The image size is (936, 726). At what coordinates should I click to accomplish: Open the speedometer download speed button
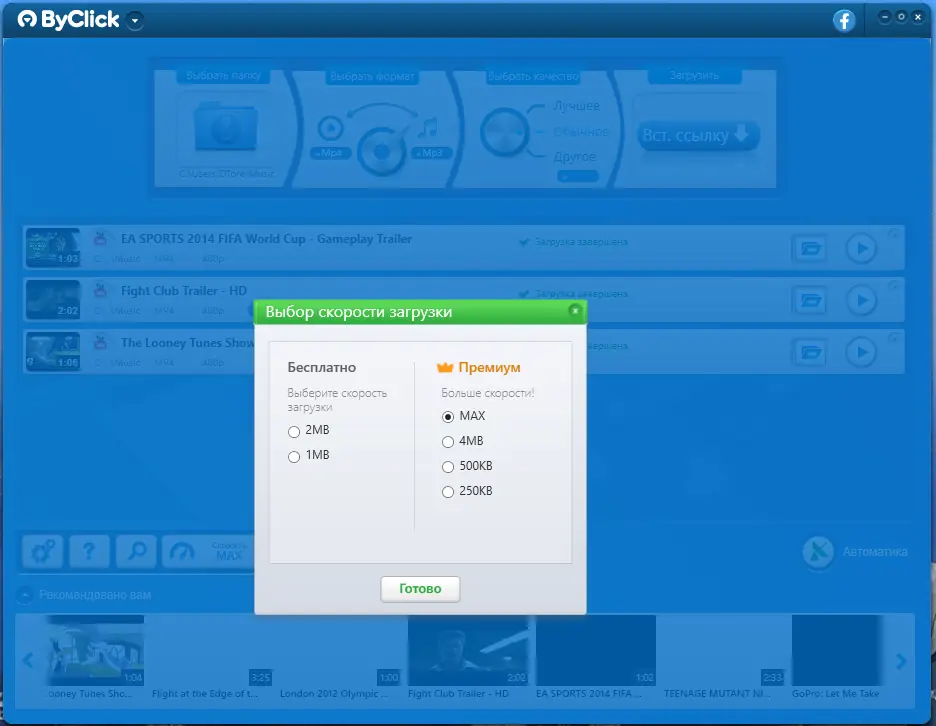click(208, 550)
